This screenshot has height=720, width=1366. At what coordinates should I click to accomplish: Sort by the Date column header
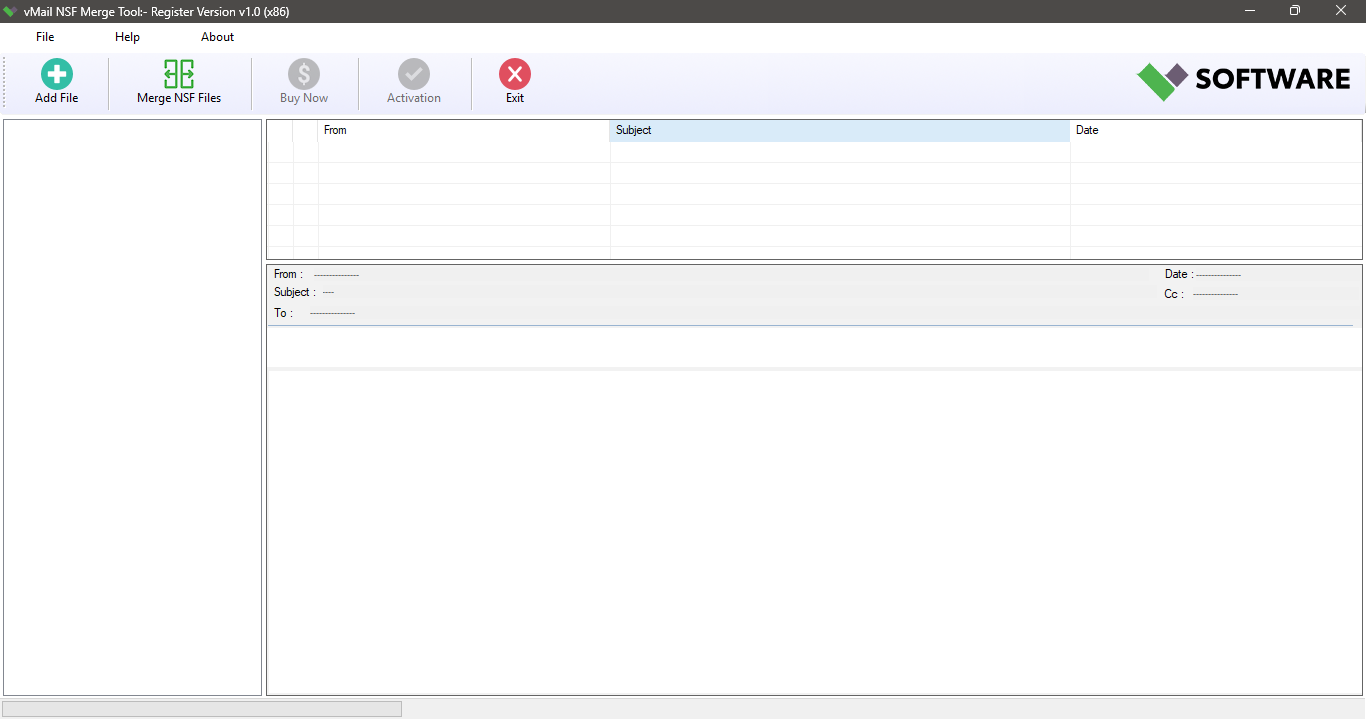(1215, 130)
